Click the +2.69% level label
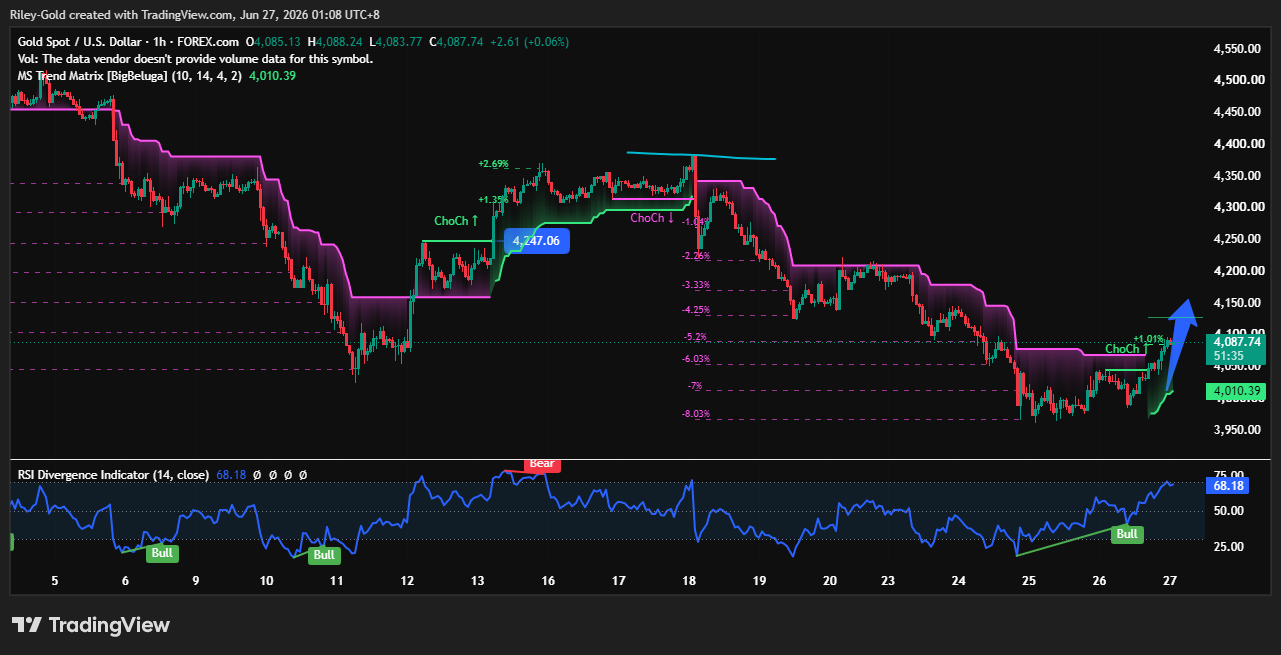Screen dimensions: 1281x655 click(494, 164)
